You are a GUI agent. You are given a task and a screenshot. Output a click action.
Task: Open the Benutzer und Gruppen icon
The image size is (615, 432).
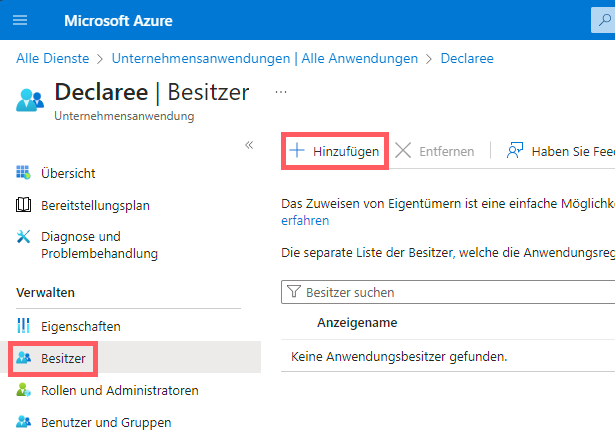click(x=25, y=422)
